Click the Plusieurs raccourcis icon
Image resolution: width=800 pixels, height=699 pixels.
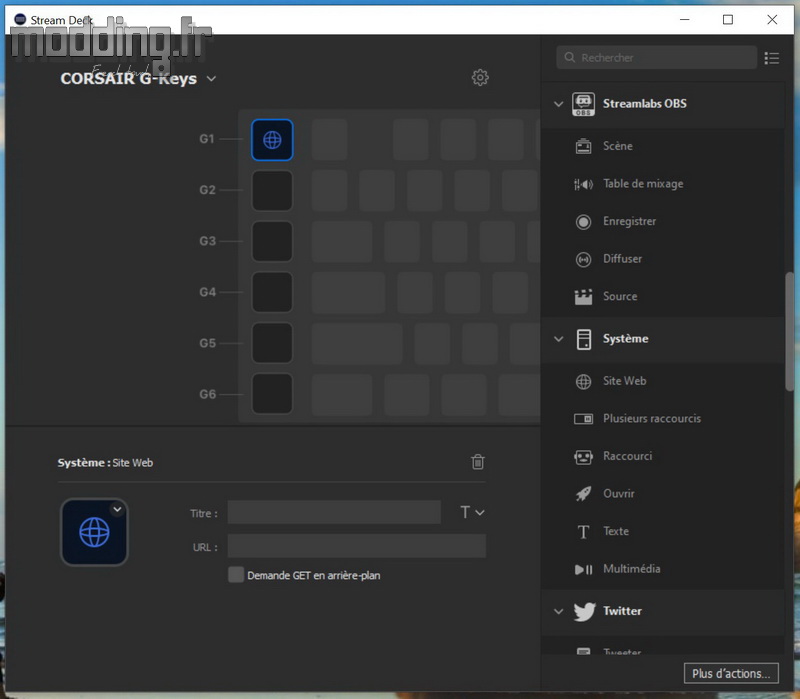coord(583,419)
